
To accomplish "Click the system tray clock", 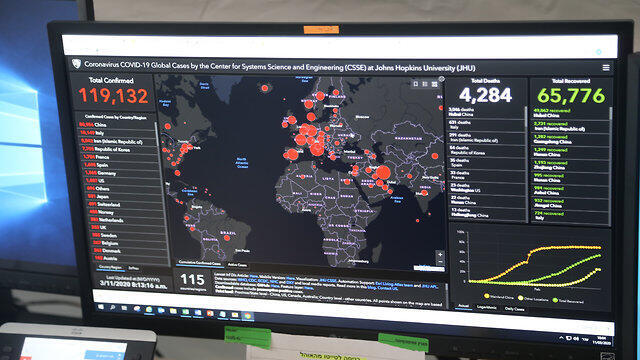I will pos(602,340).
